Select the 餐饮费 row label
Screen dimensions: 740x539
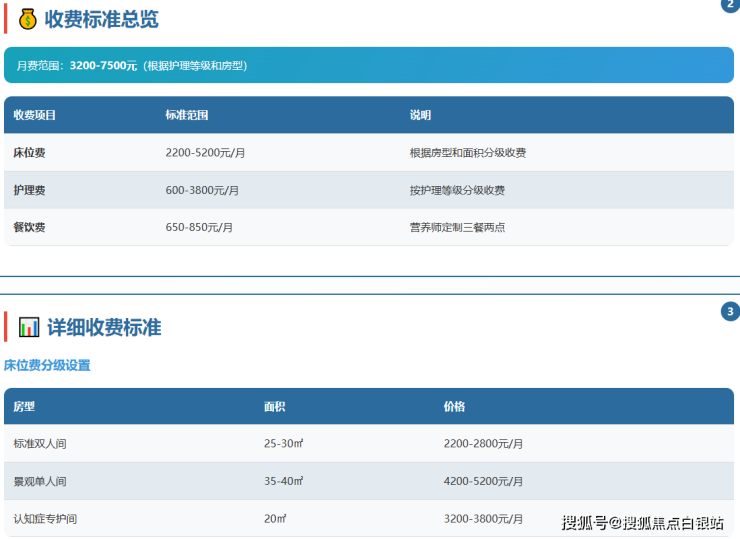pos(29,227)
